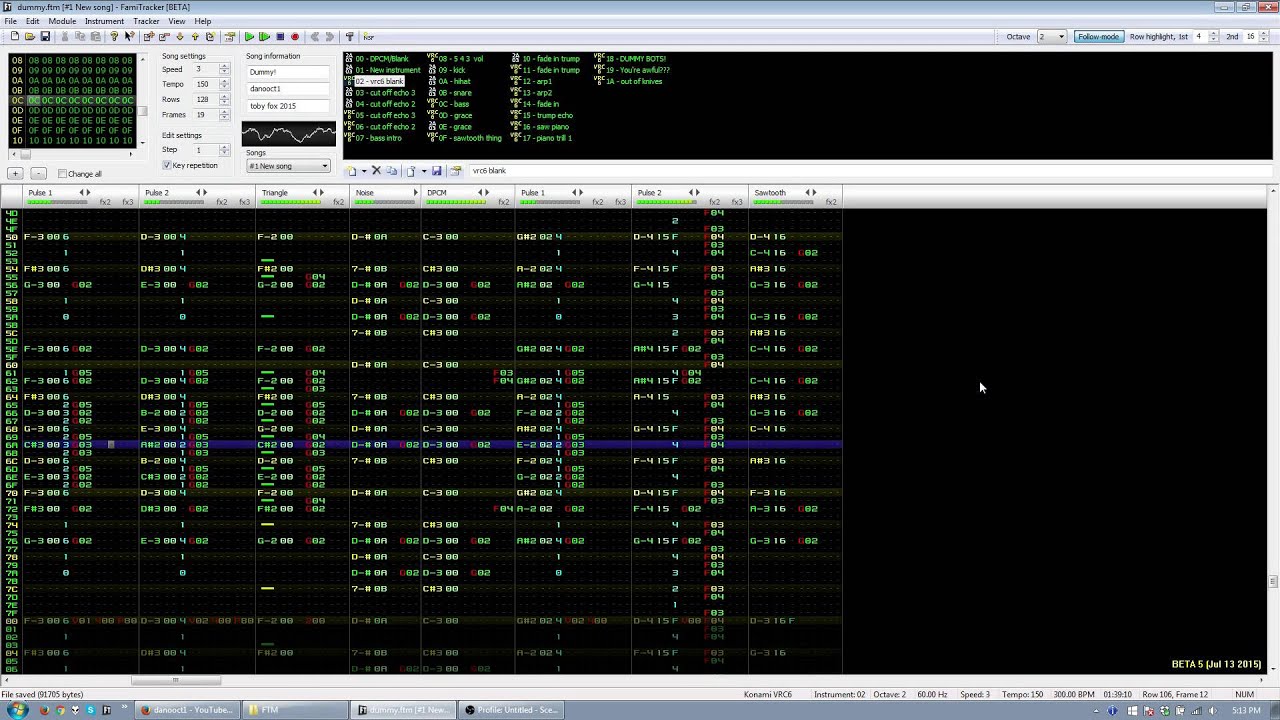Expand the new-instrument type dropdown arrow
Viewport: 1280px width, 720px height.
click(363, 171)
